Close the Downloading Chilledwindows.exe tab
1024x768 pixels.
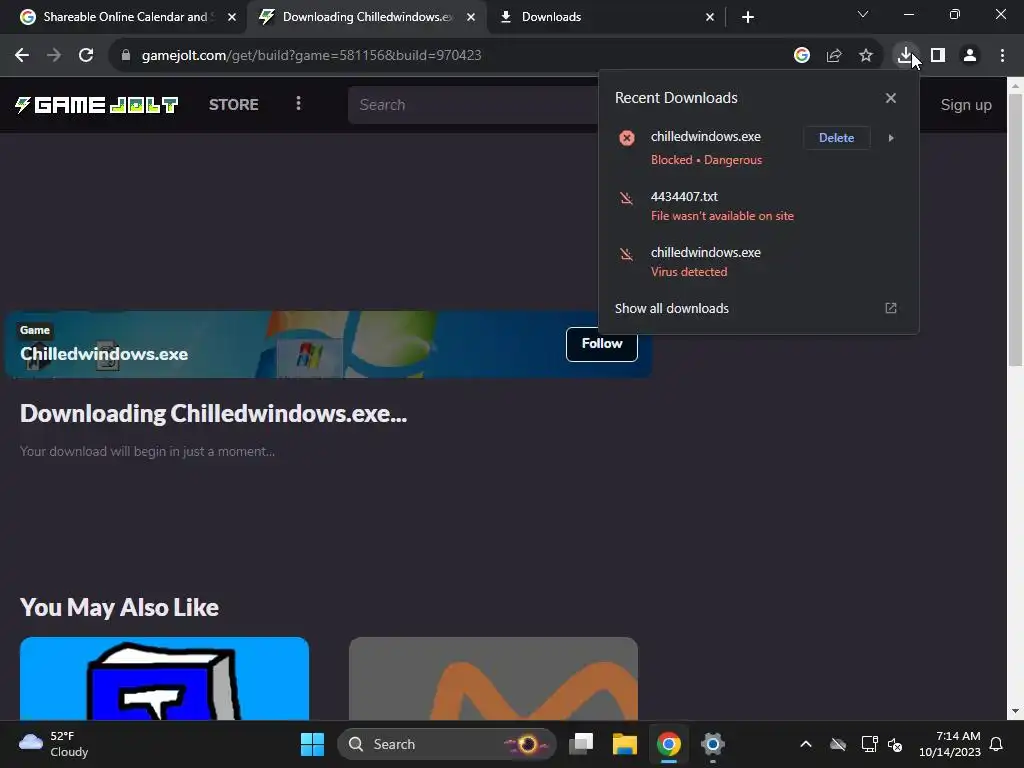pyautogui.click(x=471, y=17)
